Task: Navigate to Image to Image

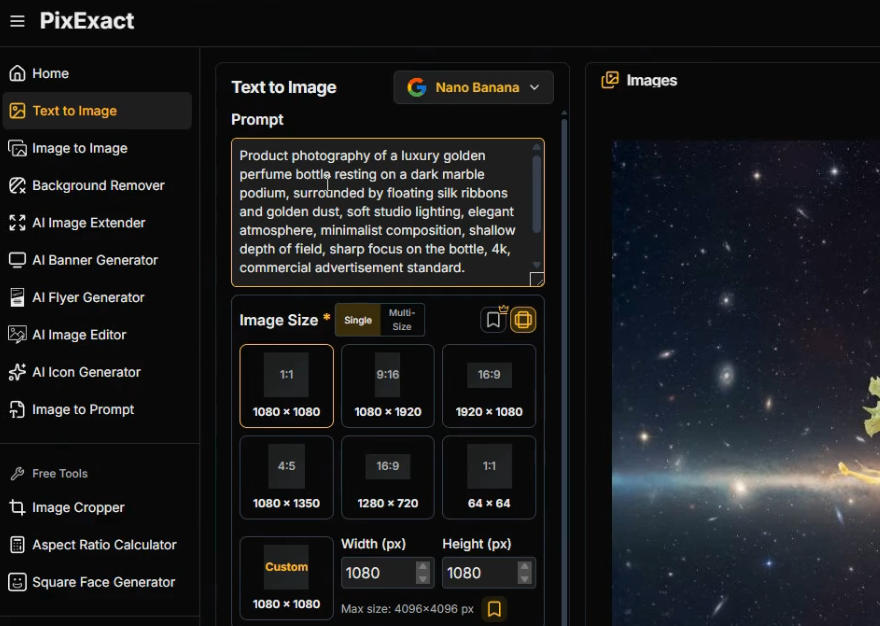Action: click(x=79, y=148)
